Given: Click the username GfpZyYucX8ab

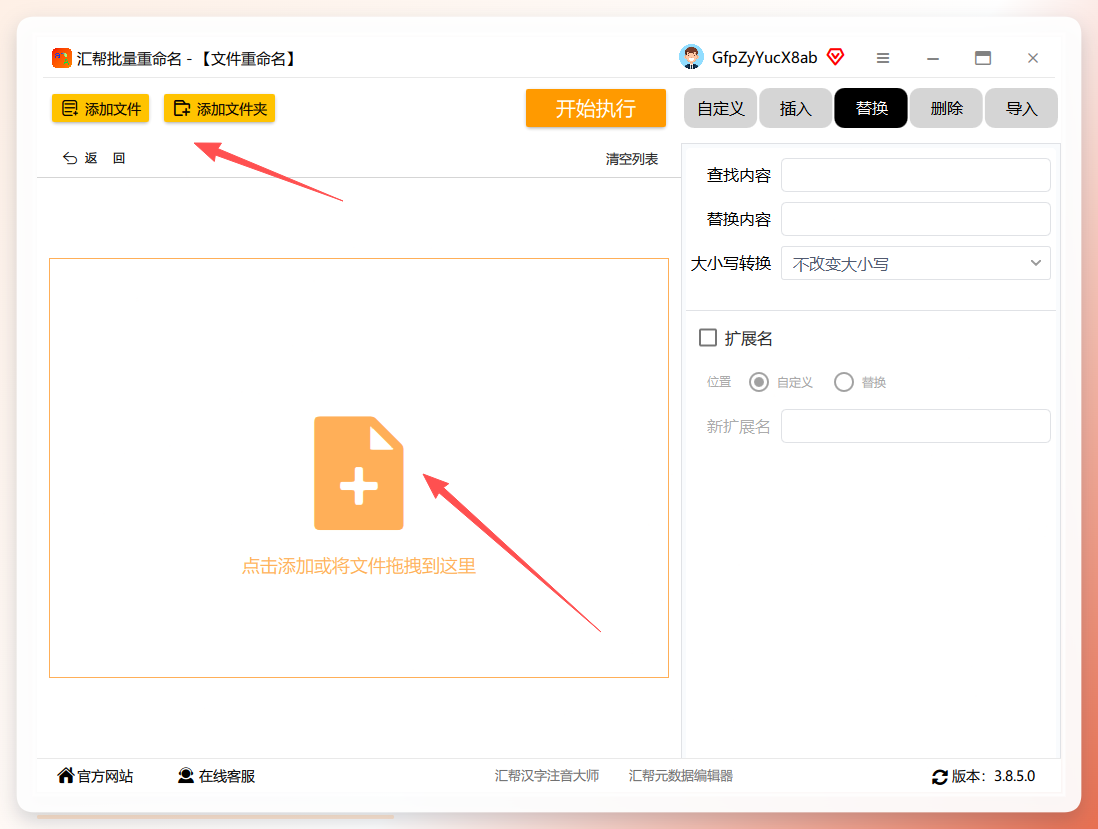Looking at the screenshot, I should tap(764, 57).
